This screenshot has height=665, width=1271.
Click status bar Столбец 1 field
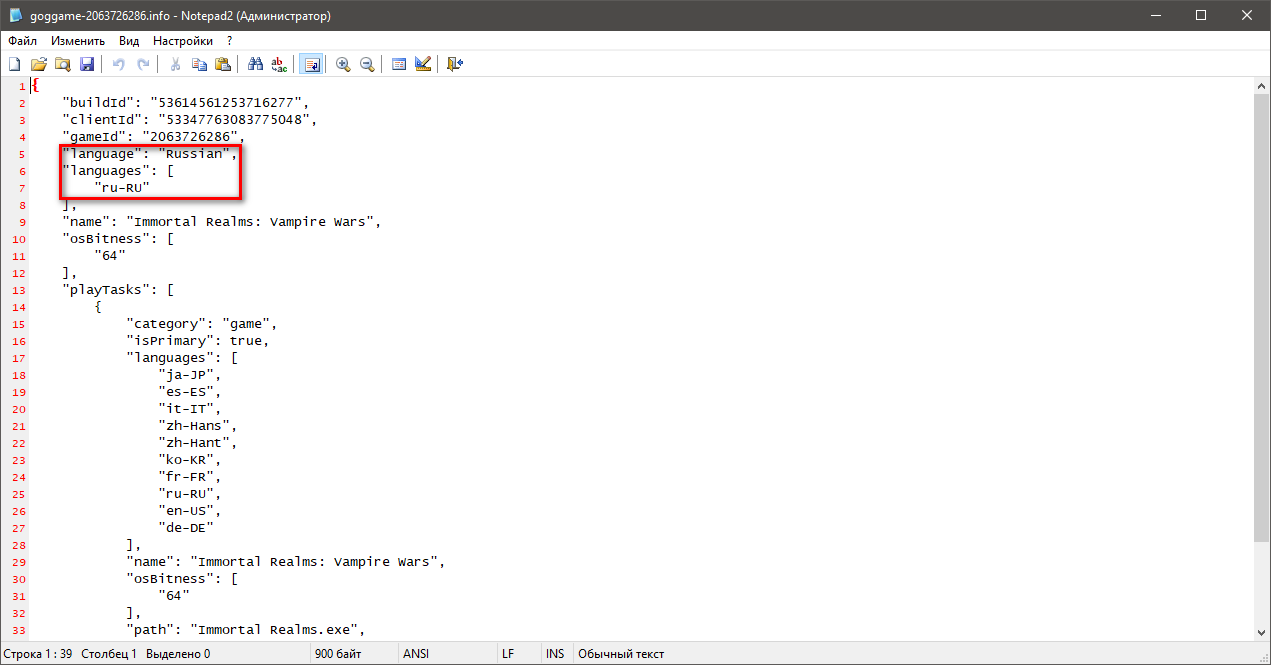point(109,654)
